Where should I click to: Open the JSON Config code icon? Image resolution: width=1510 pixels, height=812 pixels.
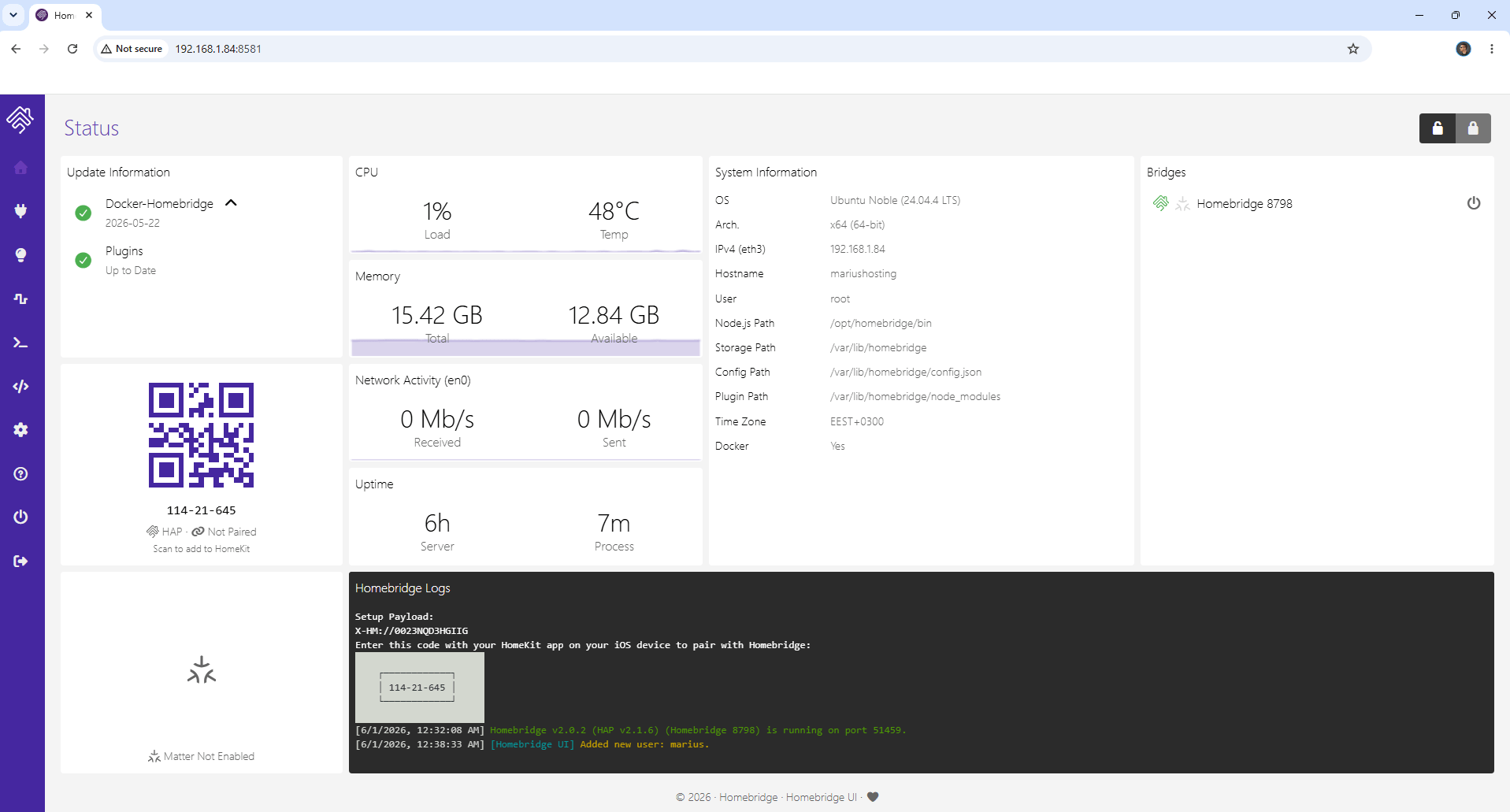point(20,386)
